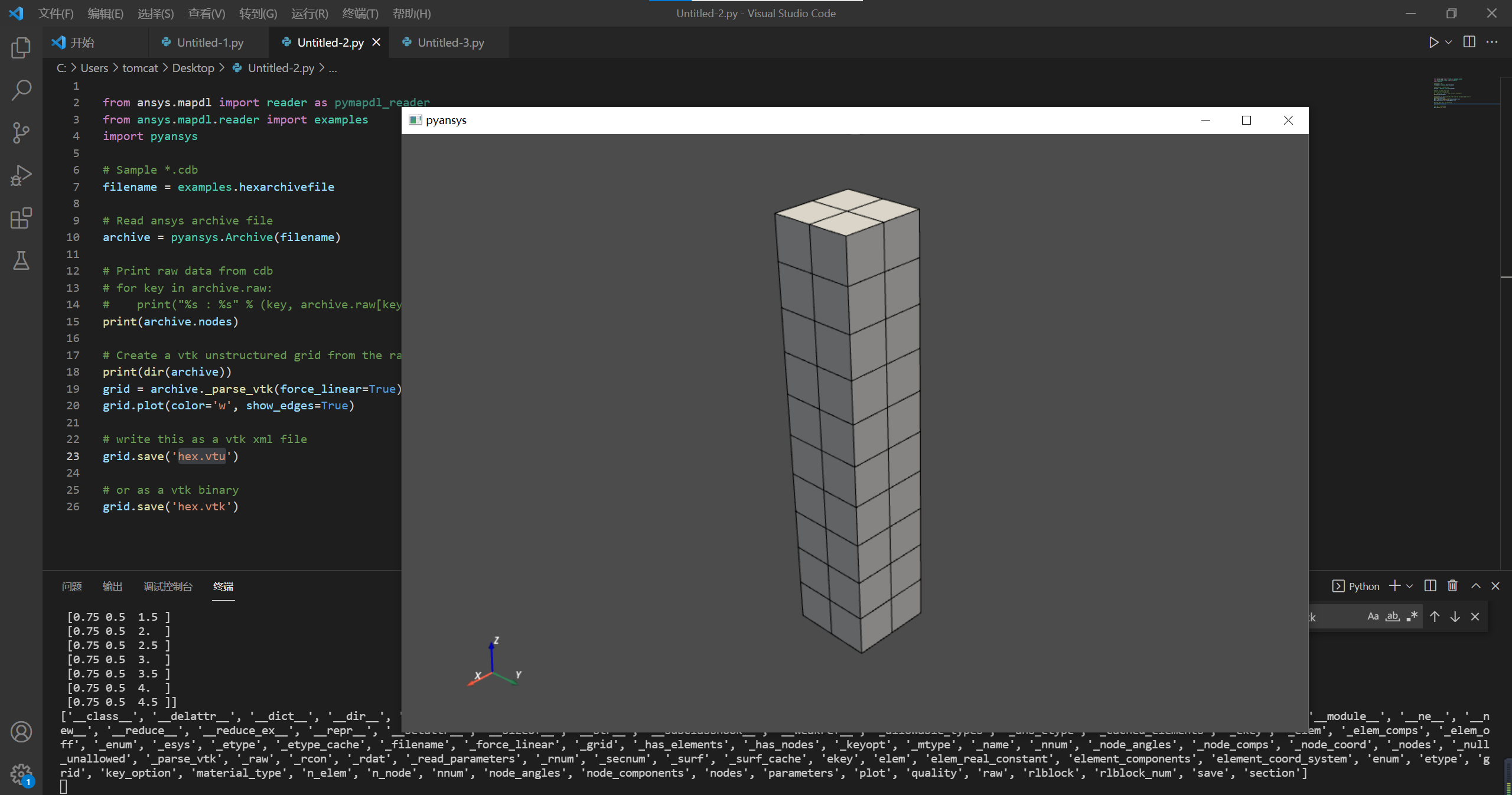Image resolution: width=1512 pixels, height=795 pixels.
Task: Switch to the 调试控制台 panel tab
Action: coord(168,587)
